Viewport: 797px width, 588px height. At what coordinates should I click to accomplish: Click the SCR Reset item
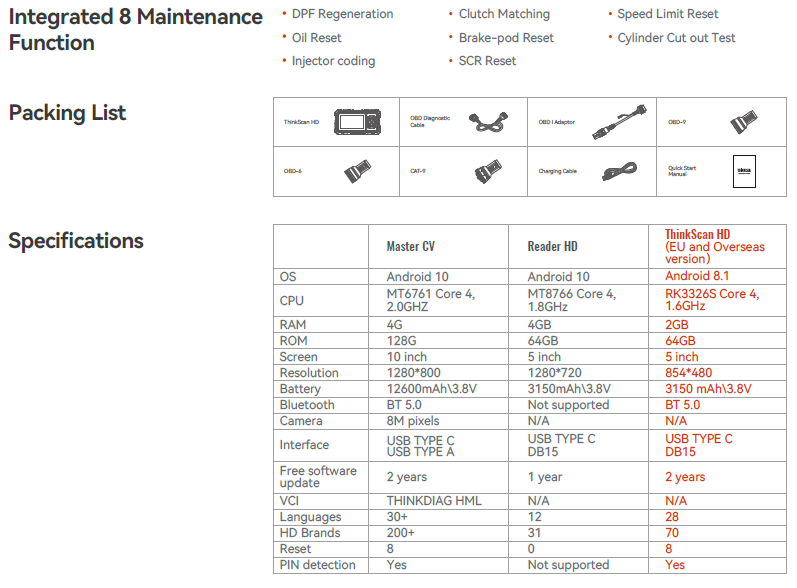coord(487,61)
